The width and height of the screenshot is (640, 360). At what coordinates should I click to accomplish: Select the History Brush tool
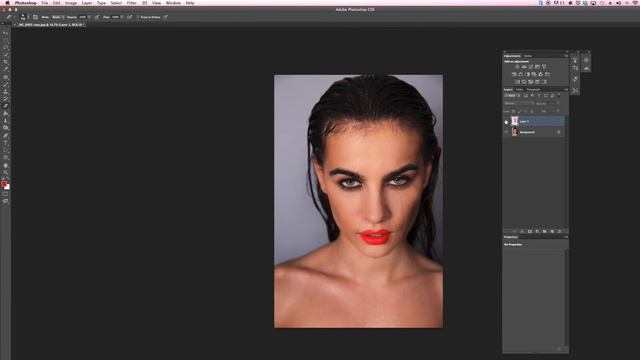pos(6,99)
